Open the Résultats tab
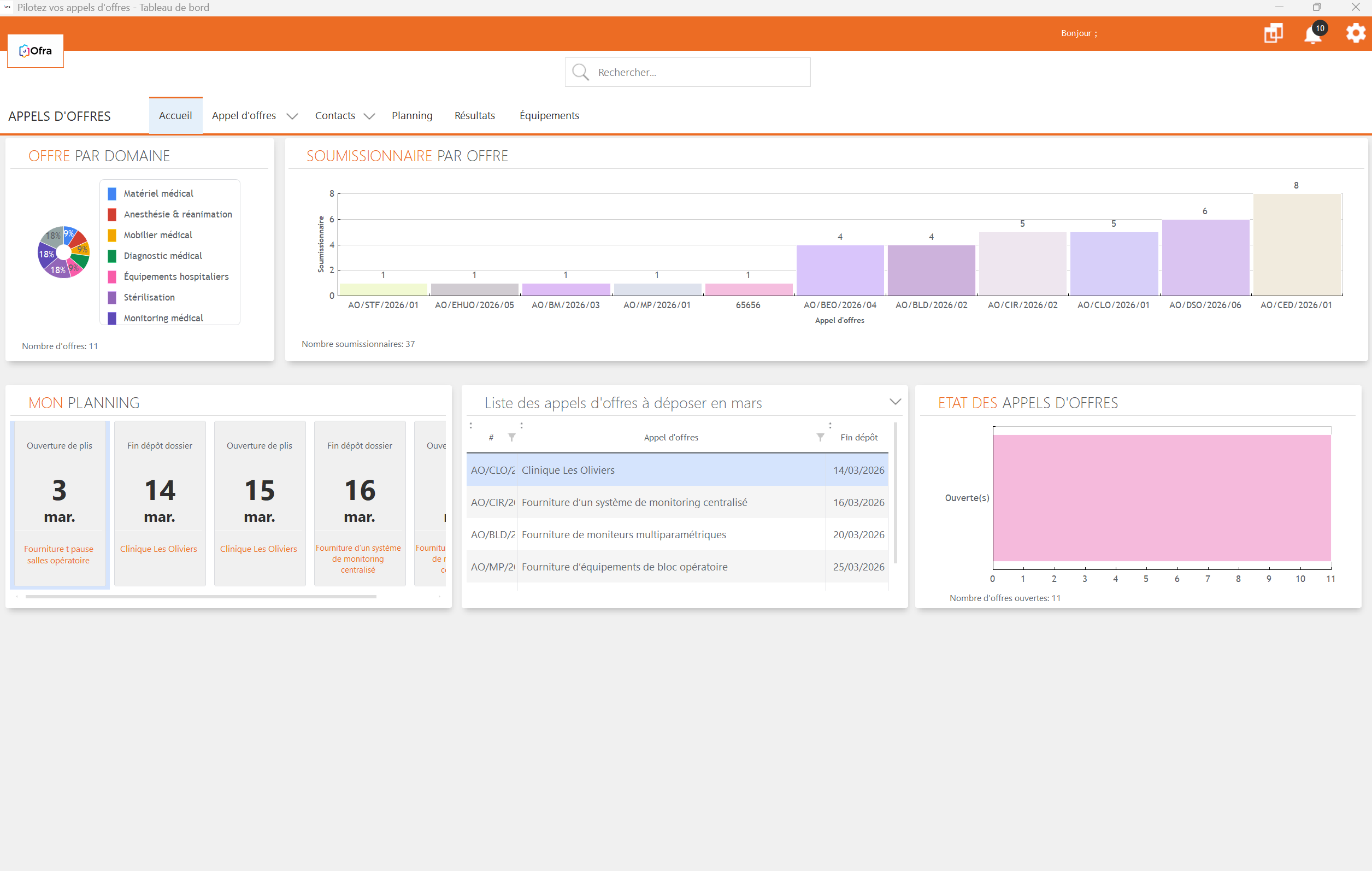This screenshot has width=1372, height=871. pos(475,116)
